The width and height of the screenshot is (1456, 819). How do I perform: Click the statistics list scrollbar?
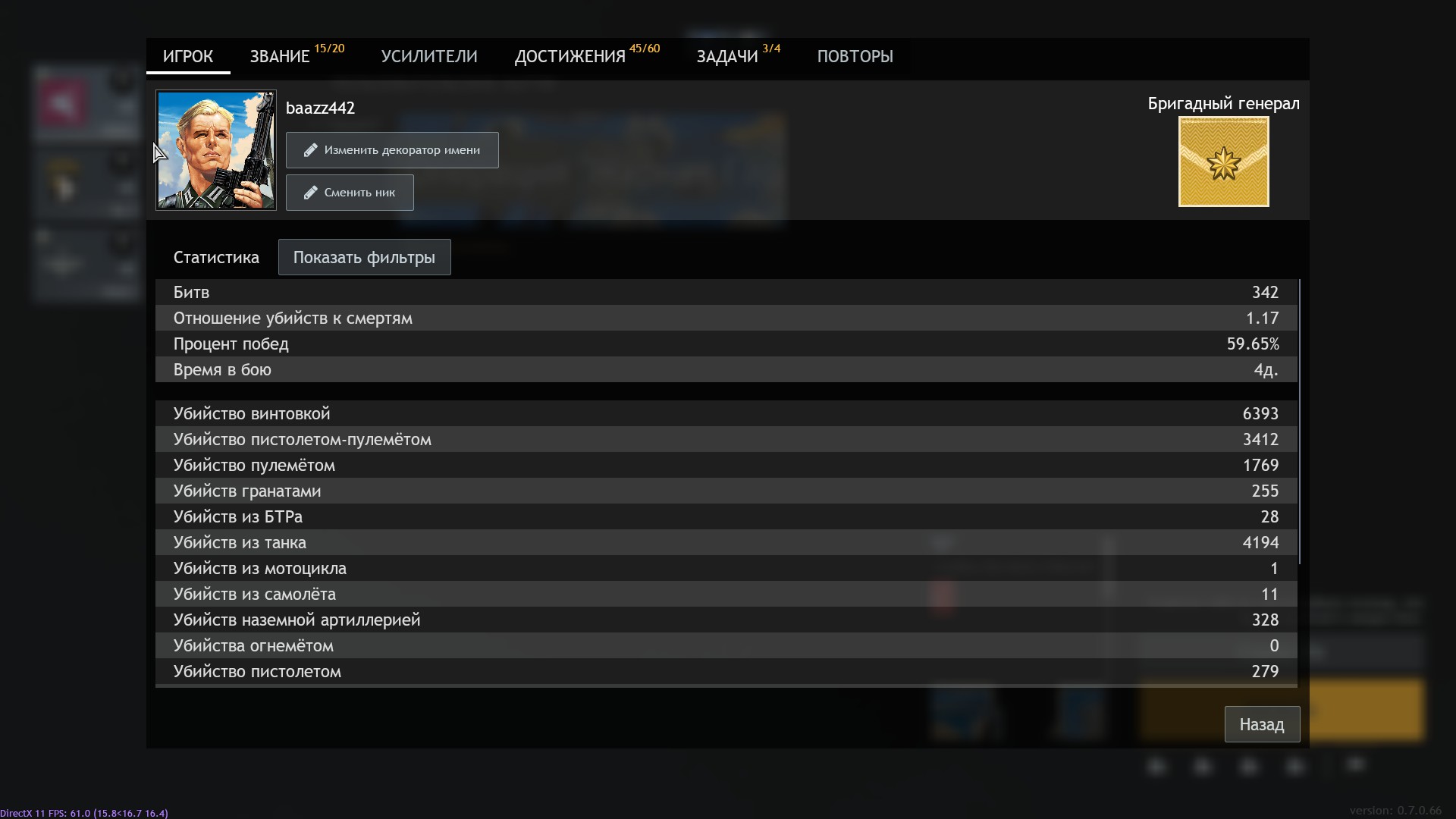coord(1299,422)
